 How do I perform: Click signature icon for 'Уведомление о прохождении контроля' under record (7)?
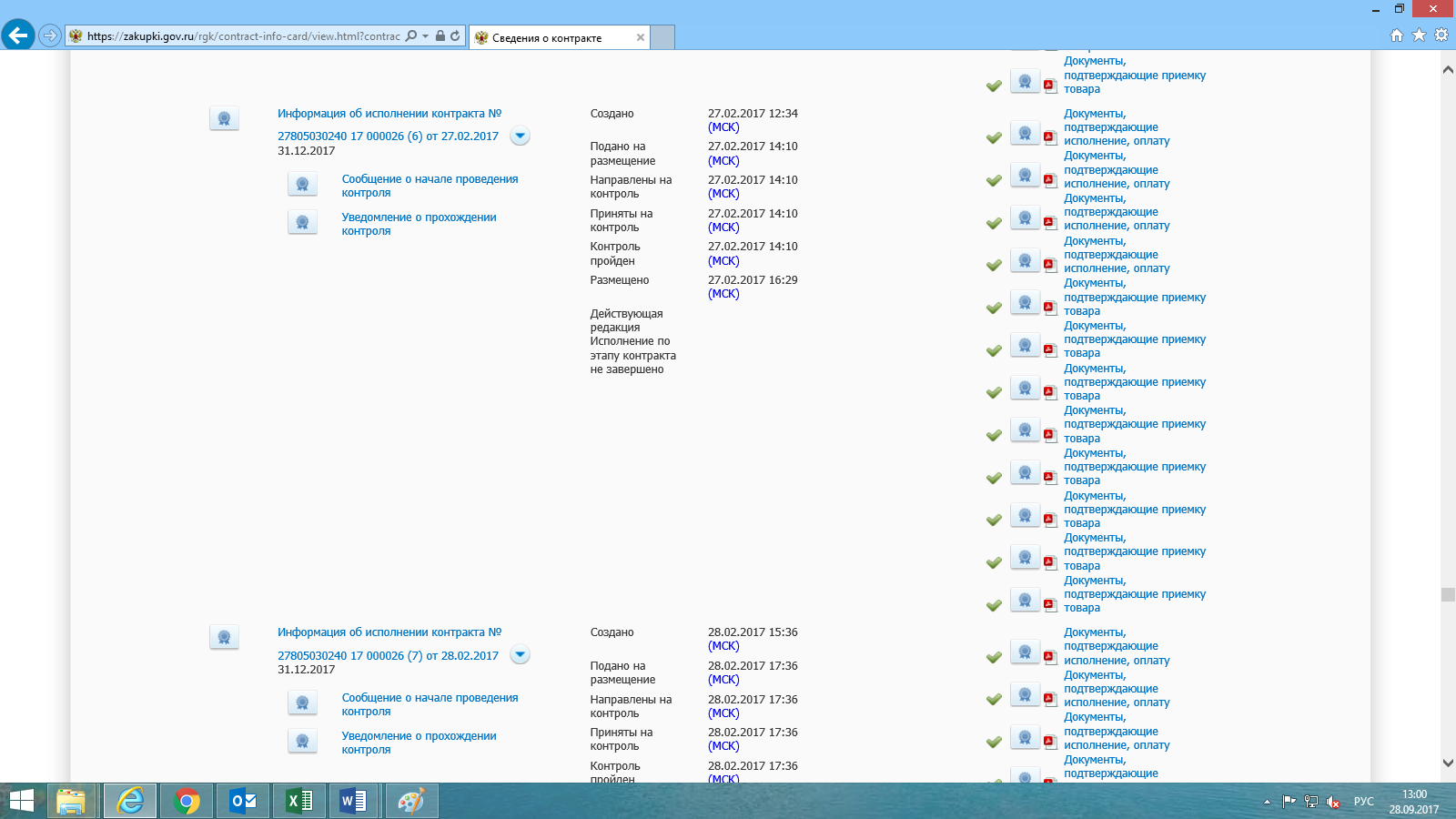[302, 742]
